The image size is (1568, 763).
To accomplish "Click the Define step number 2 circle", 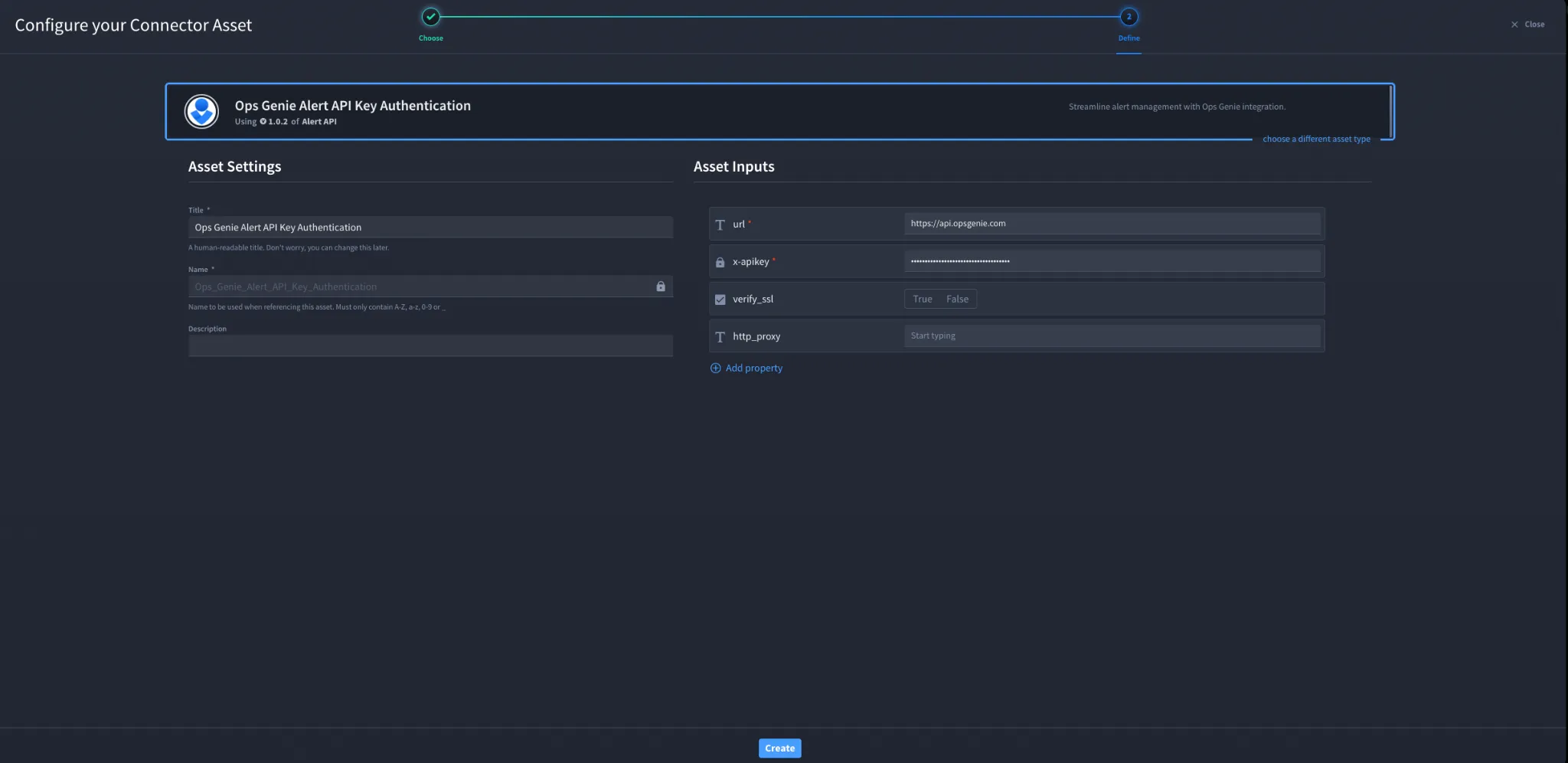I will click(1129, 16).
